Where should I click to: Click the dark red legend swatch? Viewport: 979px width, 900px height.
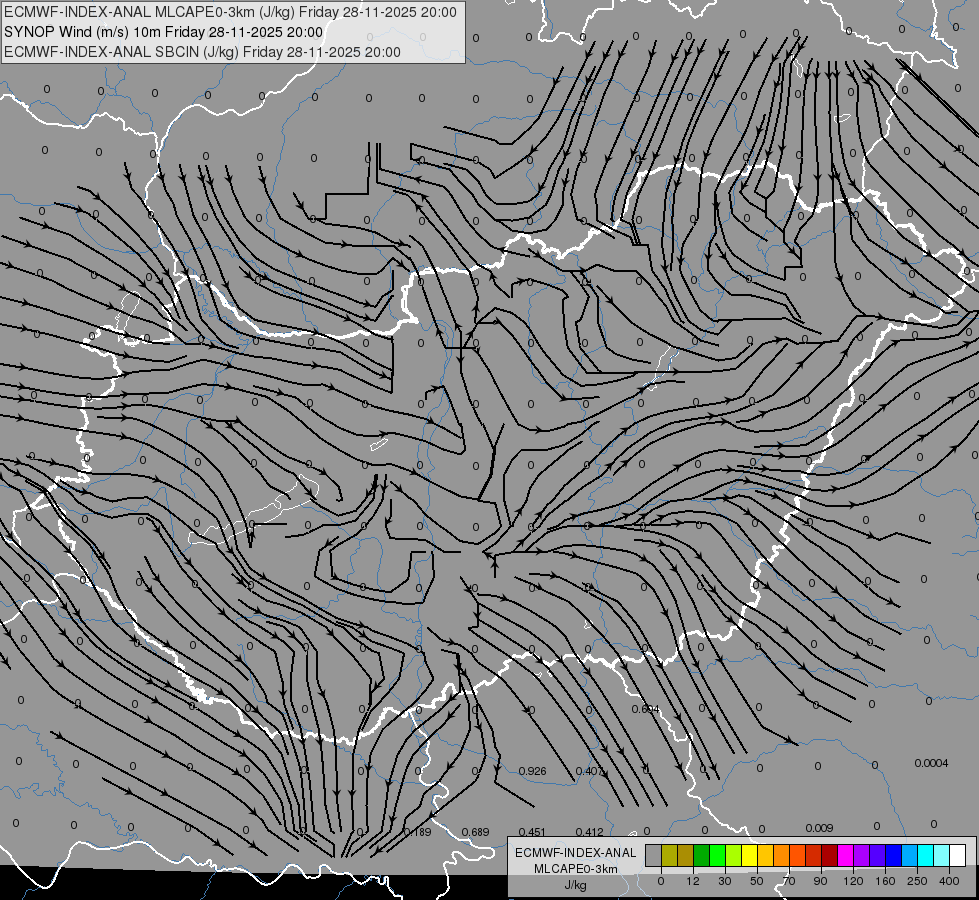830,855
